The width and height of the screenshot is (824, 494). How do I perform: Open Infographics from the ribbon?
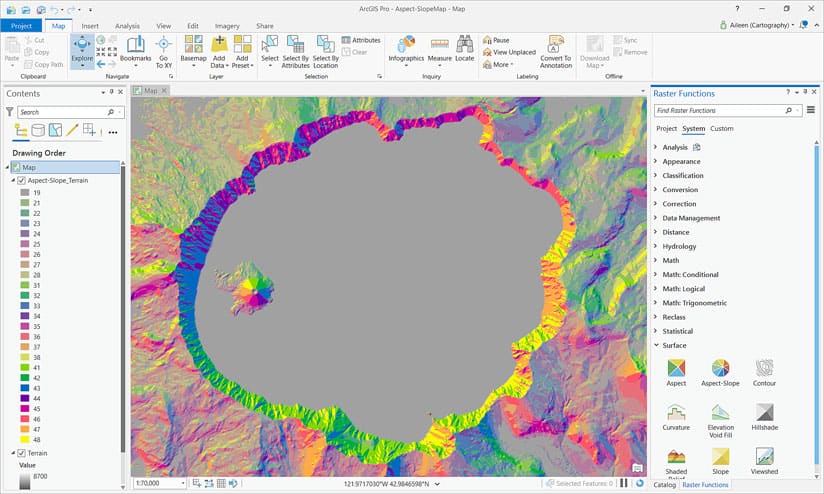click(x=406, y=50)
